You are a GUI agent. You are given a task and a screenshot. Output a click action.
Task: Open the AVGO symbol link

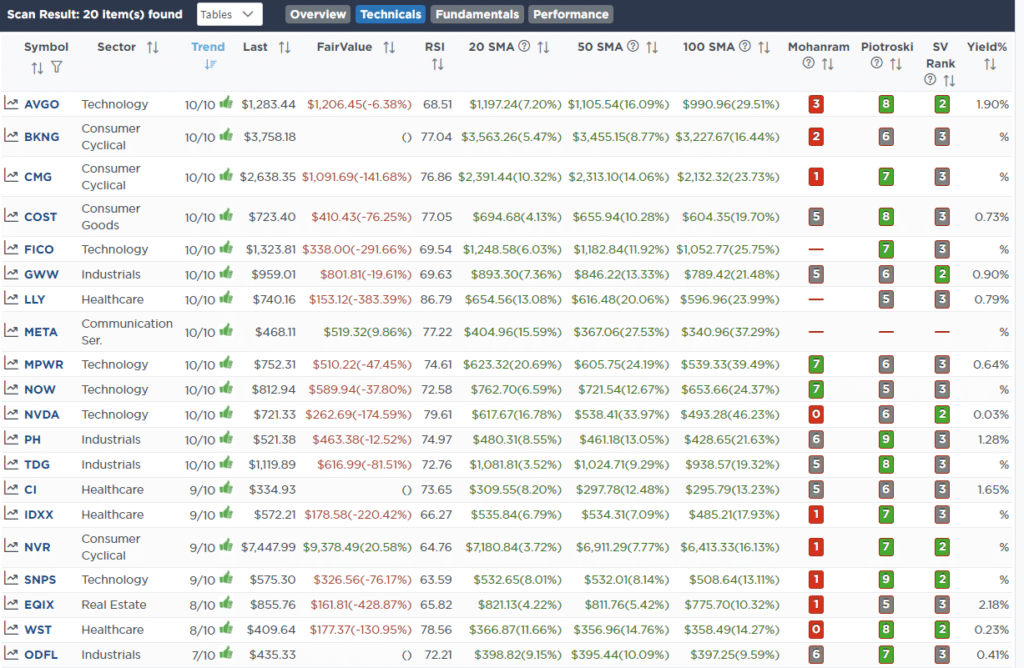point(42,104)
